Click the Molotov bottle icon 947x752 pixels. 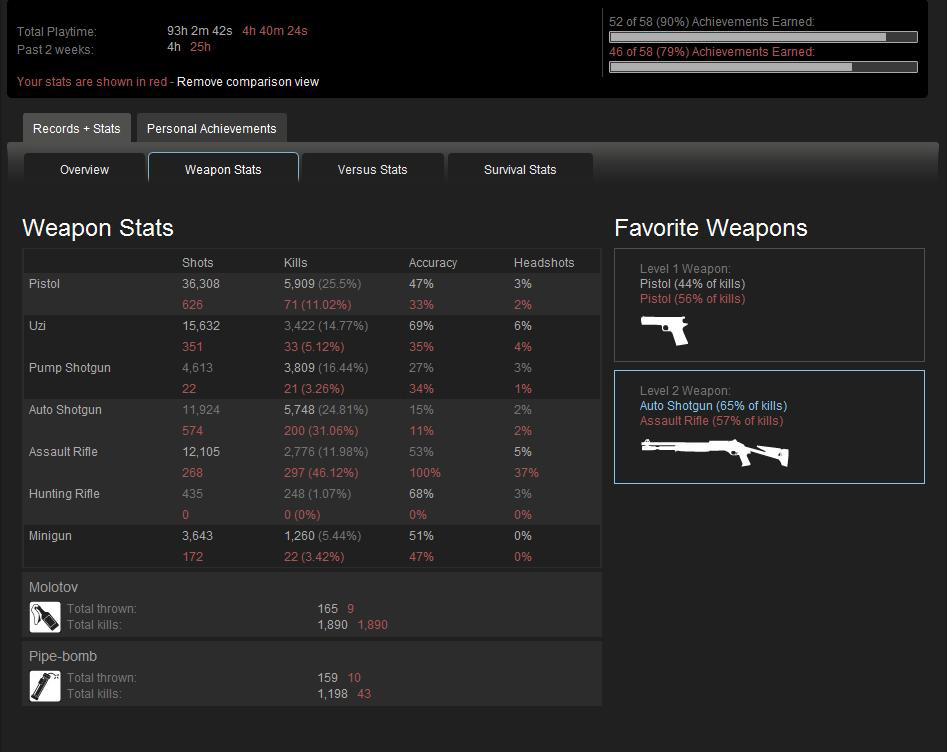[45, 617]
